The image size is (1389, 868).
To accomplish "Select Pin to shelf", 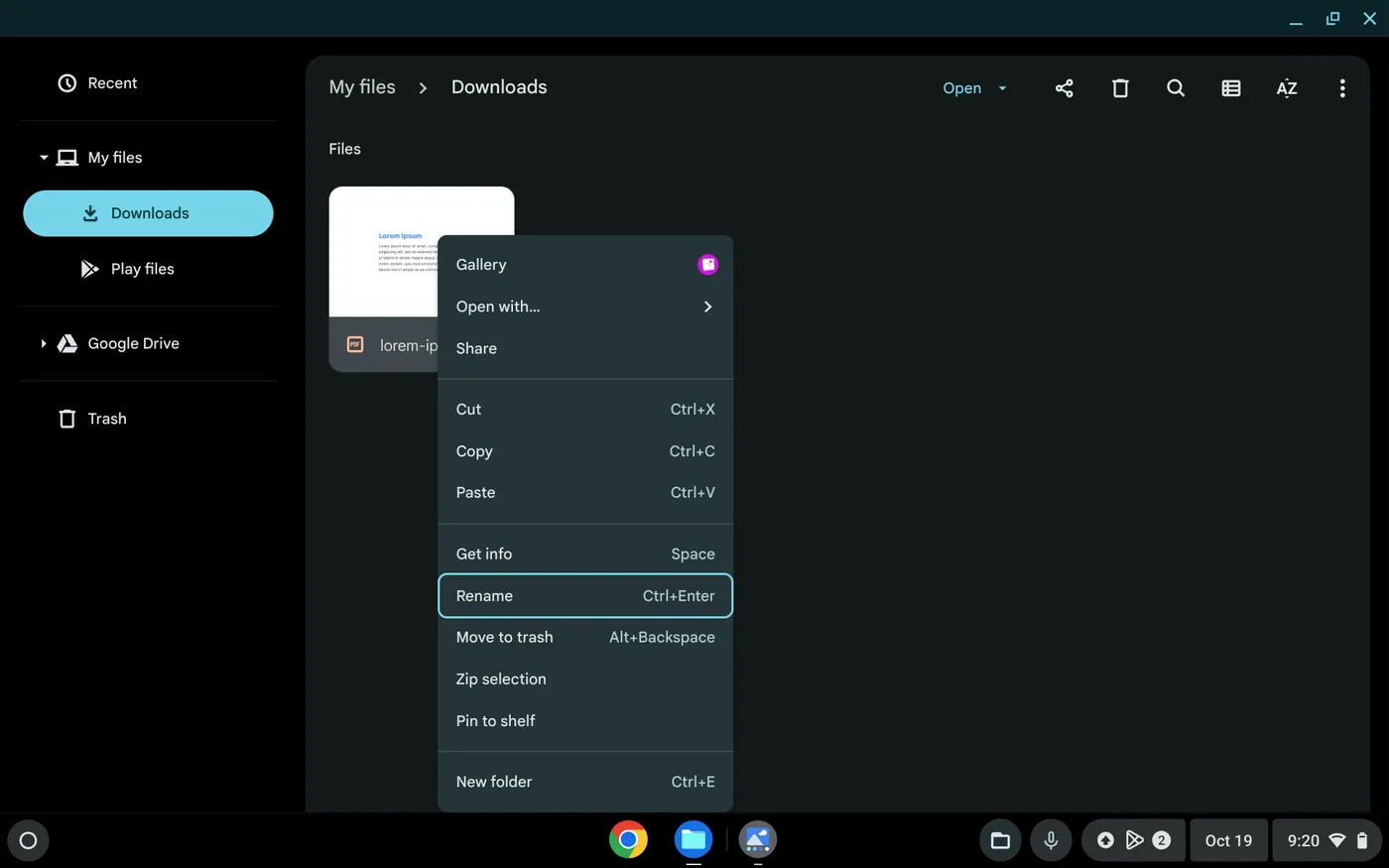I will (x=585, y=721).
